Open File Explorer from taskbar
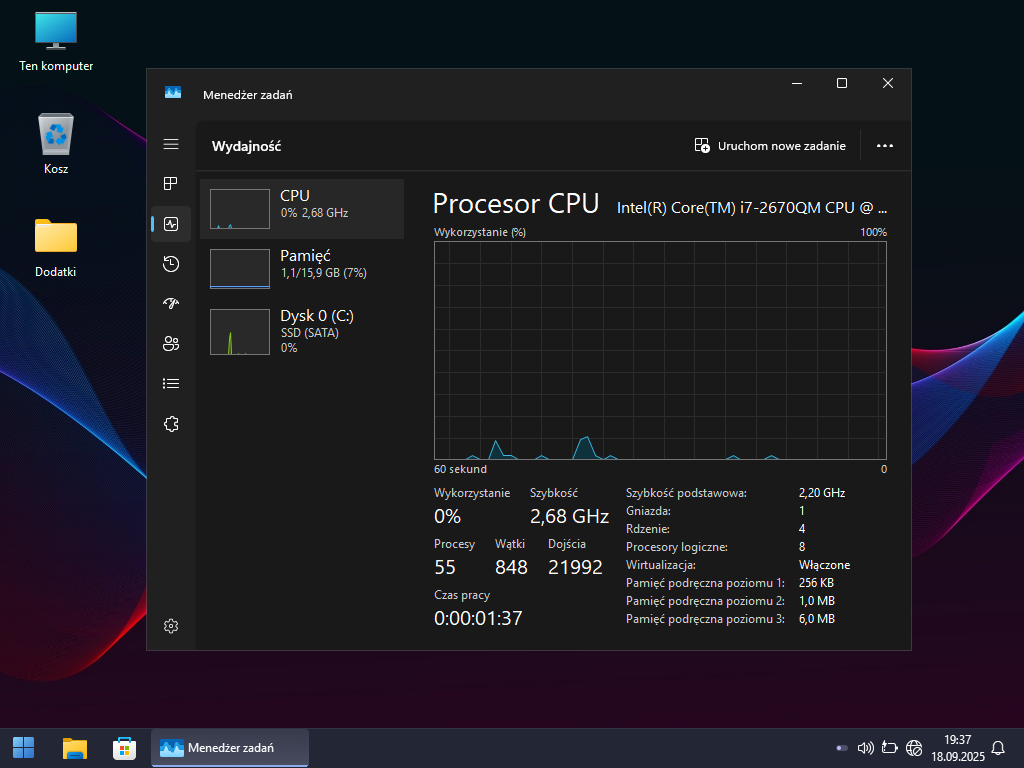This screenshot has height=768, width=1024. 75,748
